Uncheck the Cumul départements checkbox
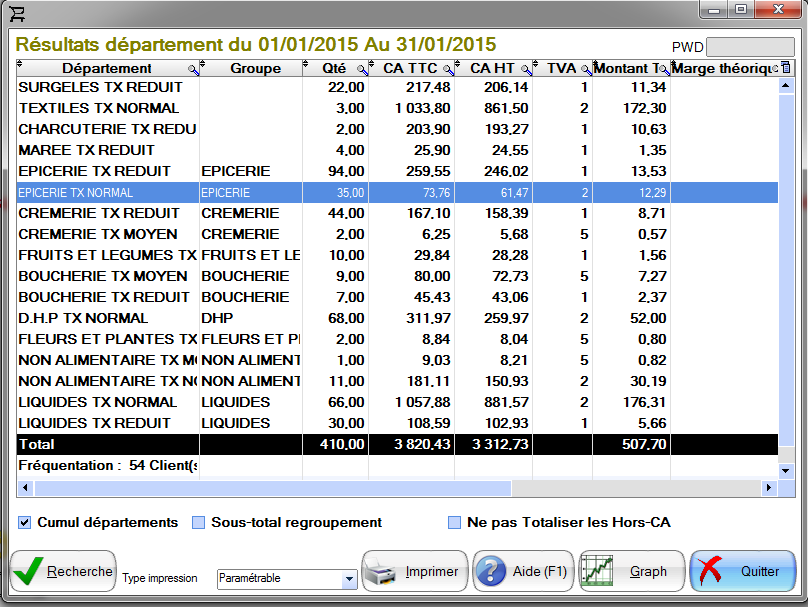Screen dimensions: 808x607 (x=25, y=522)
